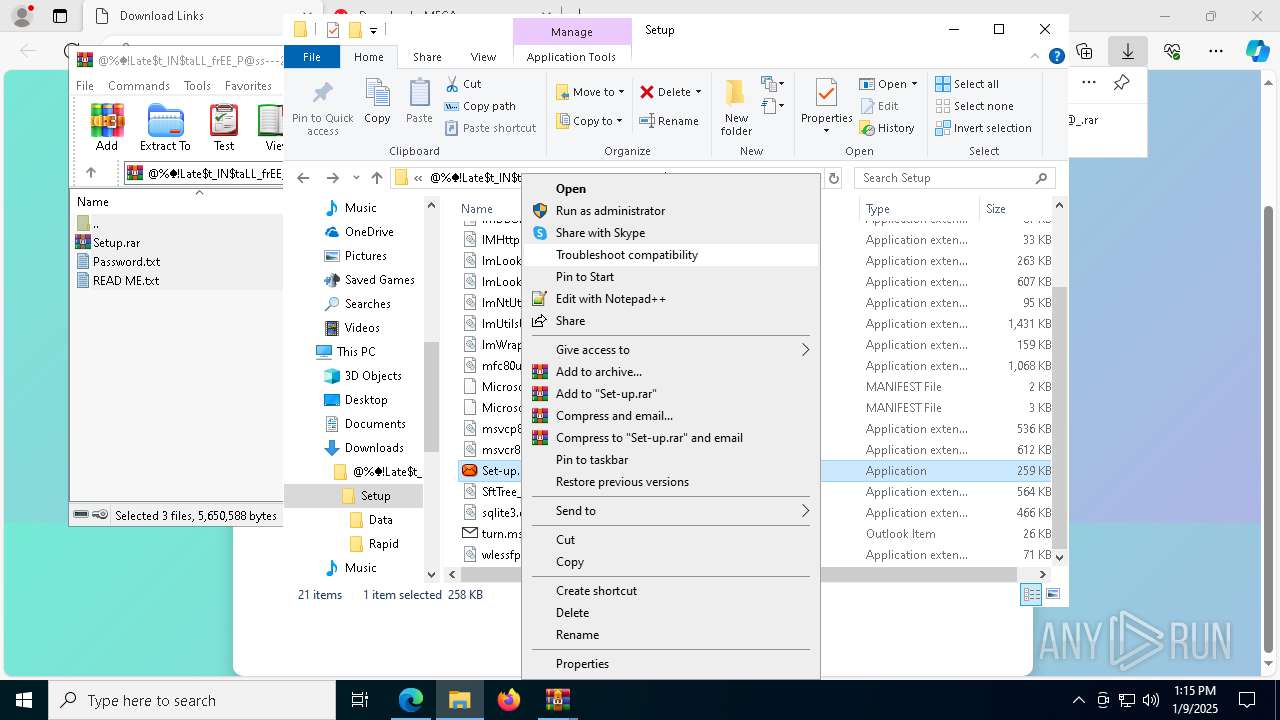
Task: Click the Type here to search box
Action: tap(192, 700)
